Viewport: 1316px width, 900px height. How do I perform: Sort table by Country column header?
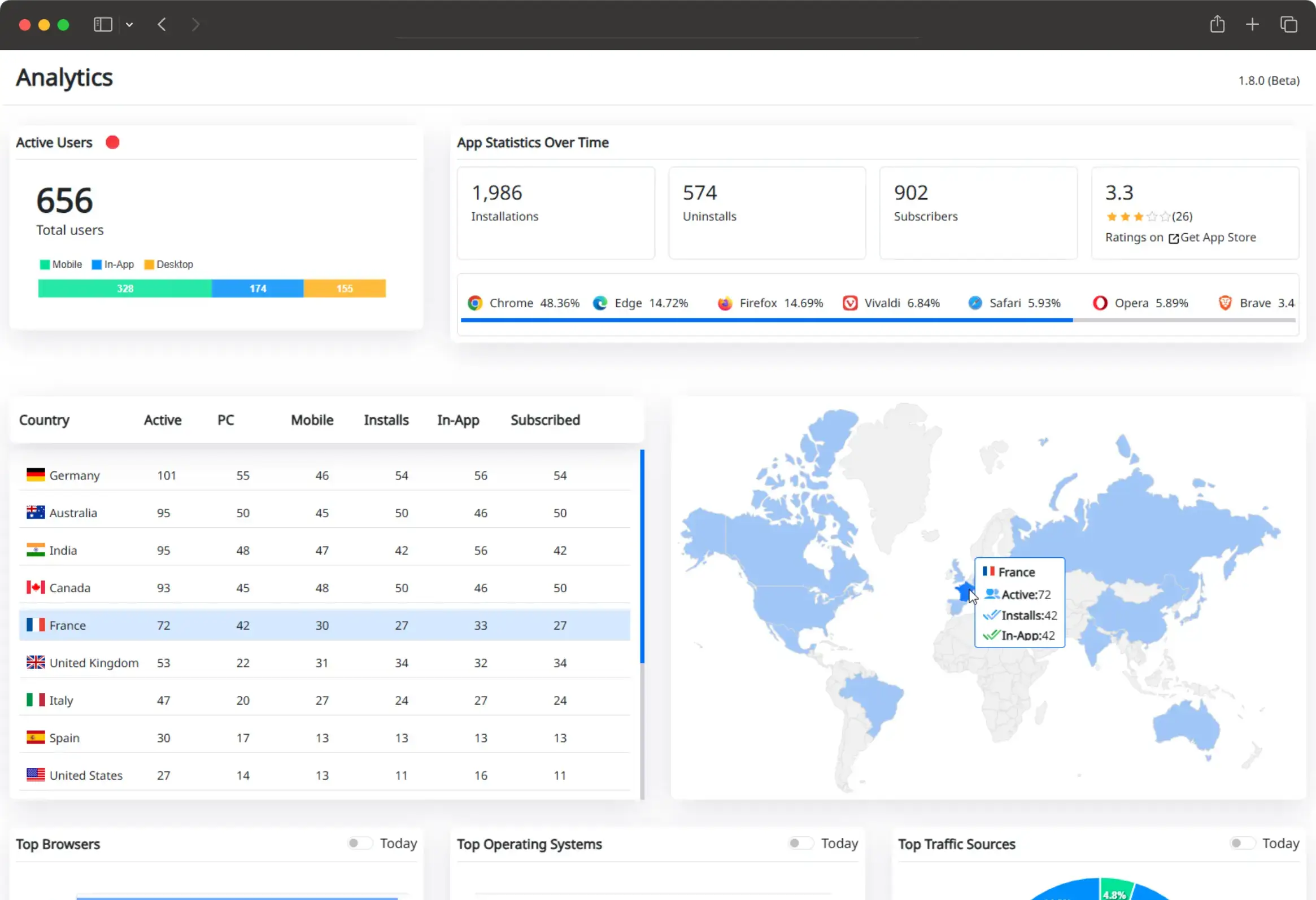click(x=44, y=420)
